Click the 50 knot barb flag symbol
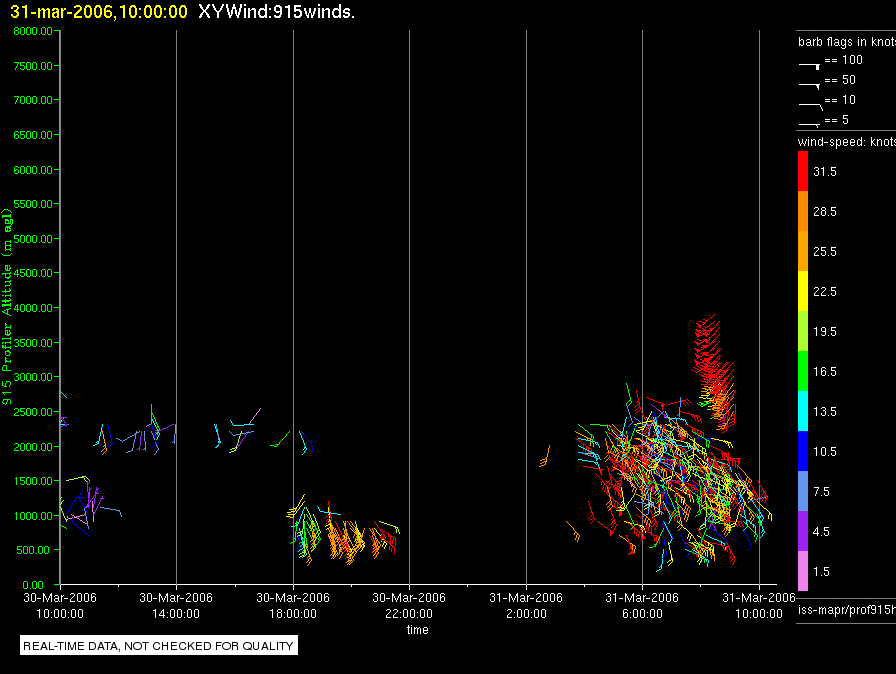896x674 pixels. coord(809,86)
